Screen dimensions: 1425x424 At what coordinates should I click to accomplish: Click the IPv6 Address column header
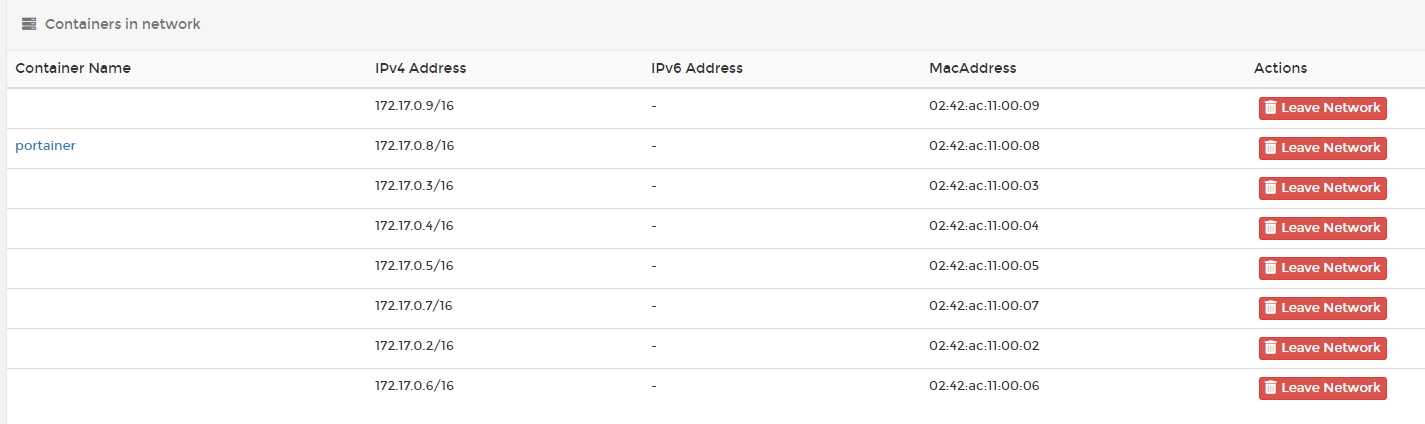[x=697, y=68]
